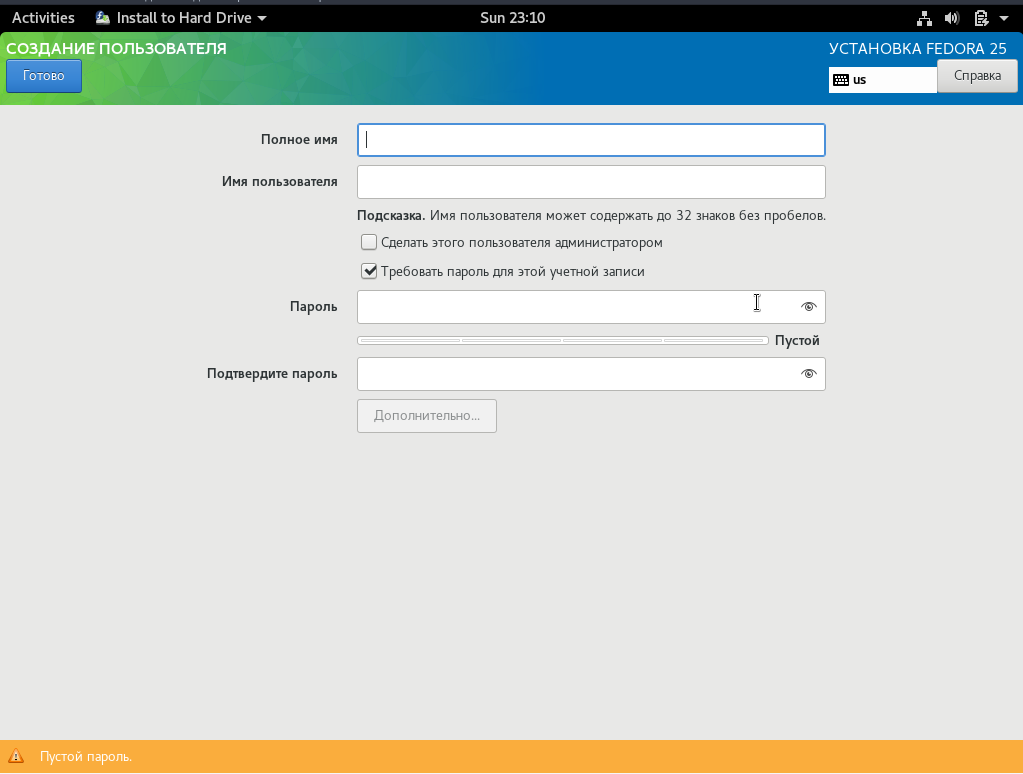Open the system menu arrow in top-right corner
This screenshot has width=1023, height=774.
pos(1003,19)
